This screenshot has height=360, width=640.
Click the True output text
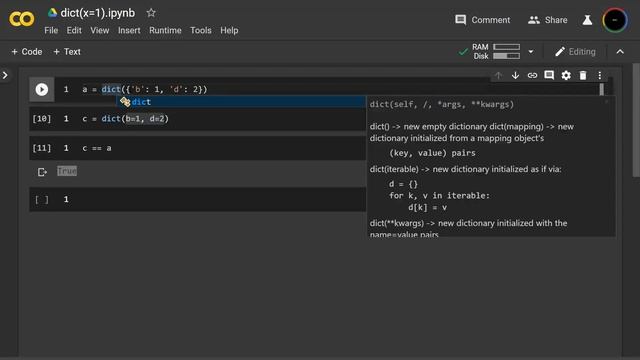tap(67, 171)
